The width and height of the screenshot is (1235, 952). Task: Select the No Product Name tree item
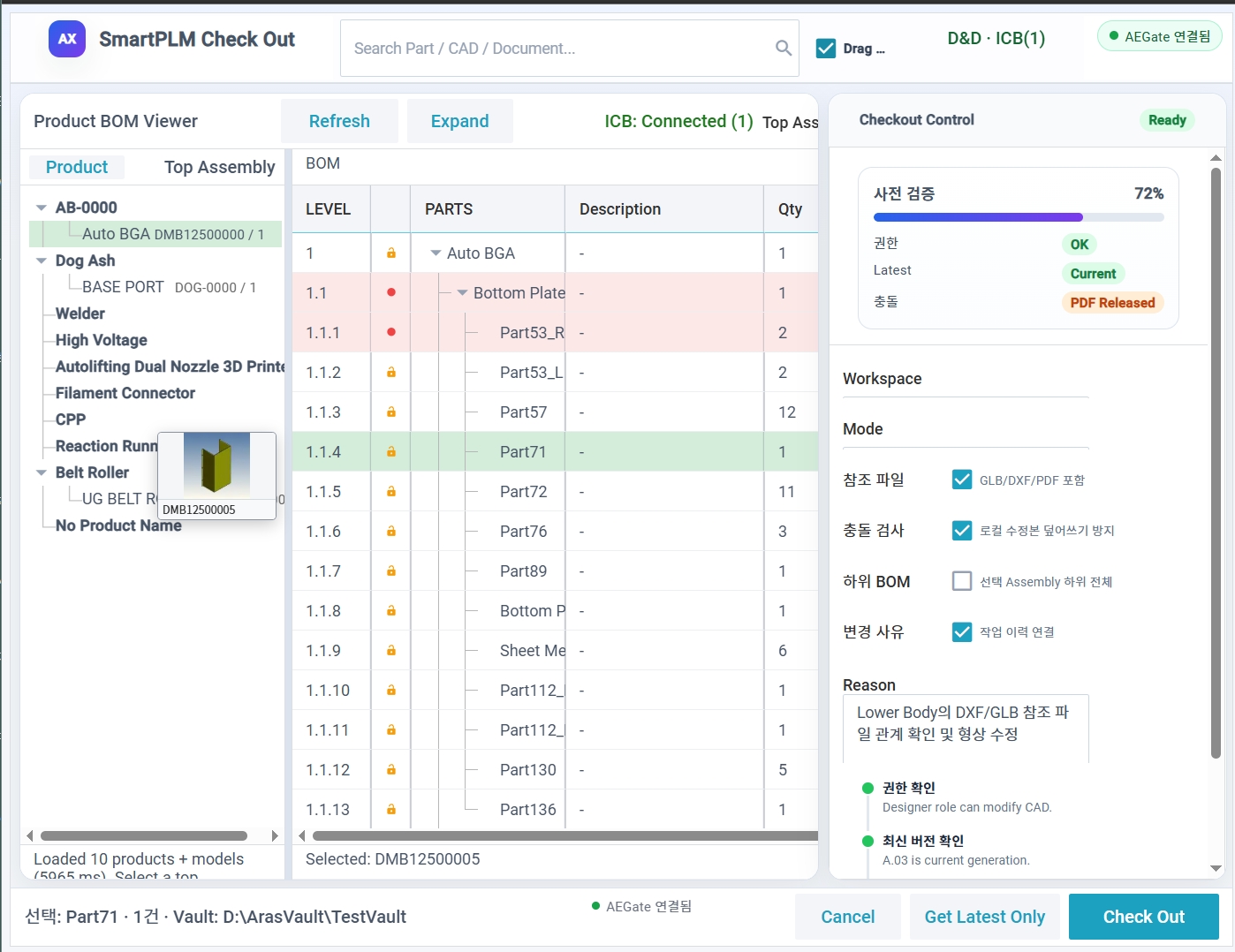point(118,525)
